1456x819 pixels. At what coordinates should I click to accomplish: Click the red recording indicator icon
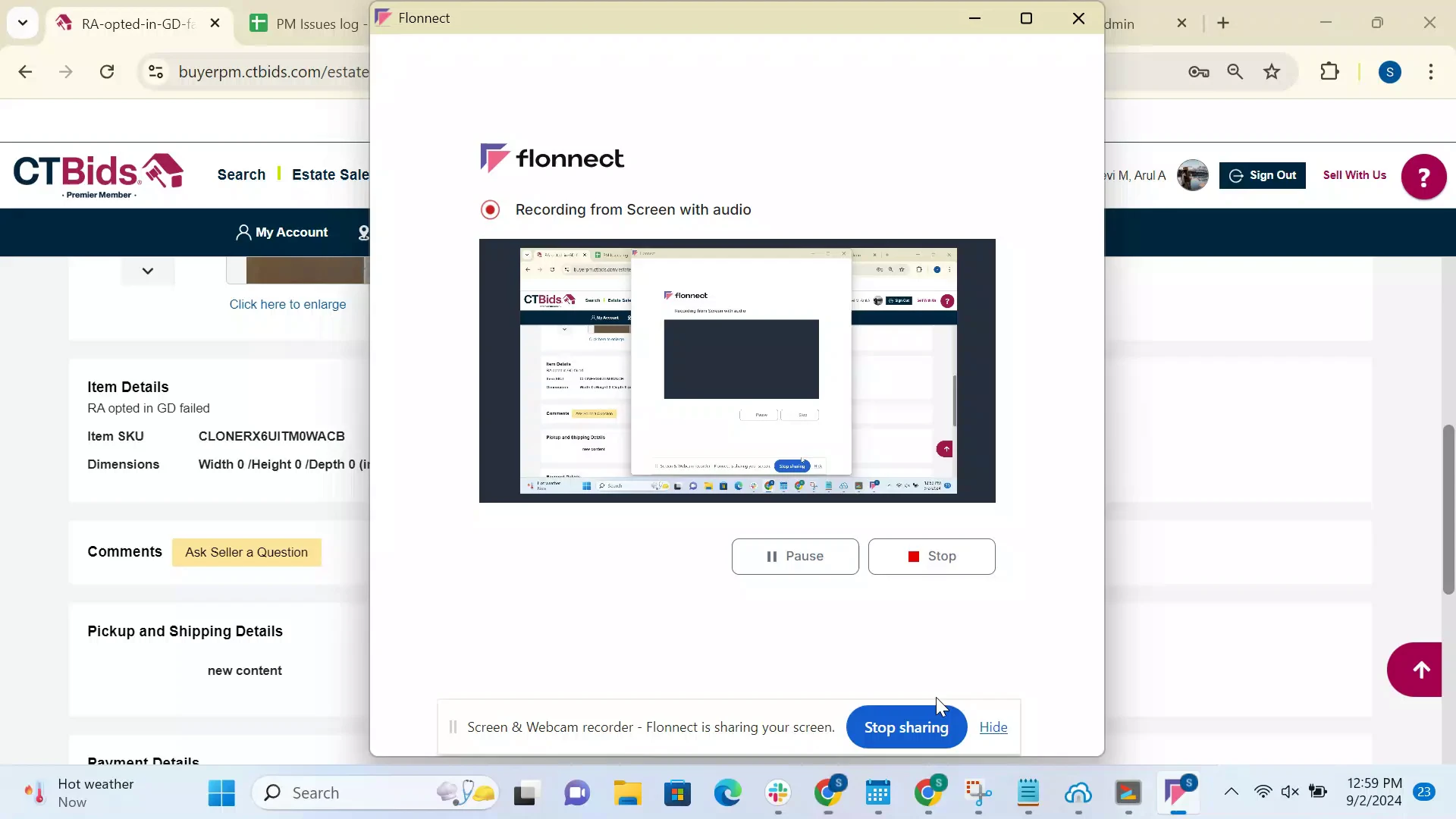click(491, 210)
